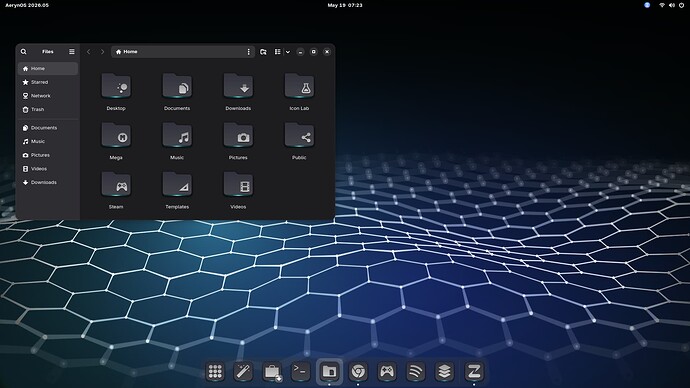
Task: Select Network in the sidebar
Action: tap(48, 96)
